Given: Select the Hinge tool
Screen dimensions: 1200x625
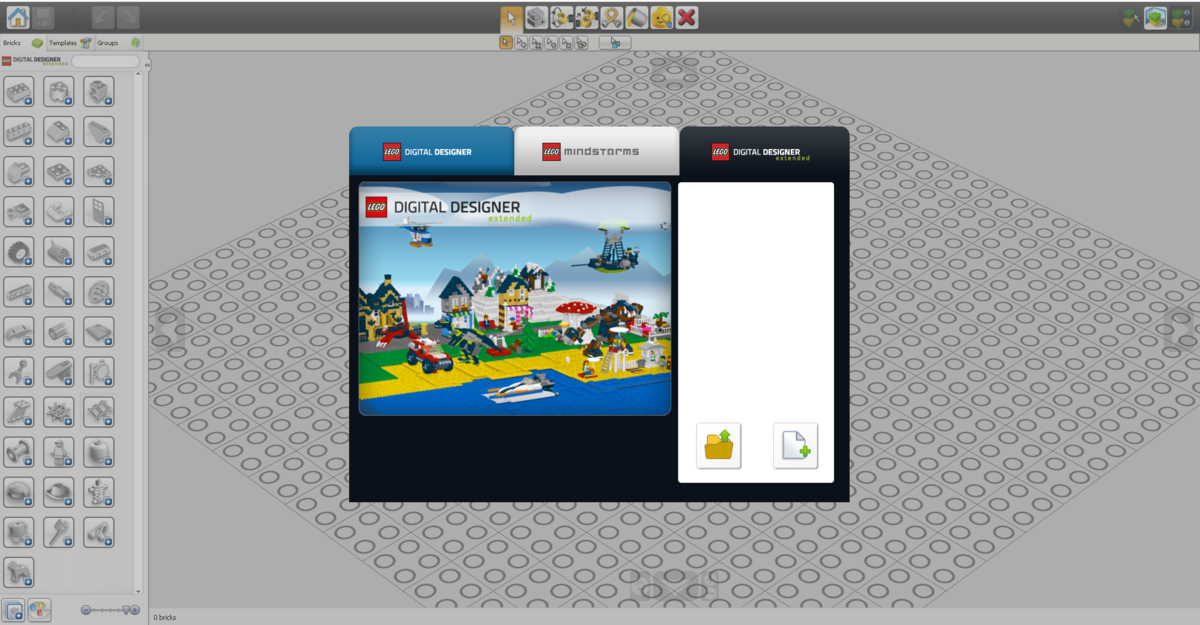Looking at the screenshot, I should [x=562, y=17].
